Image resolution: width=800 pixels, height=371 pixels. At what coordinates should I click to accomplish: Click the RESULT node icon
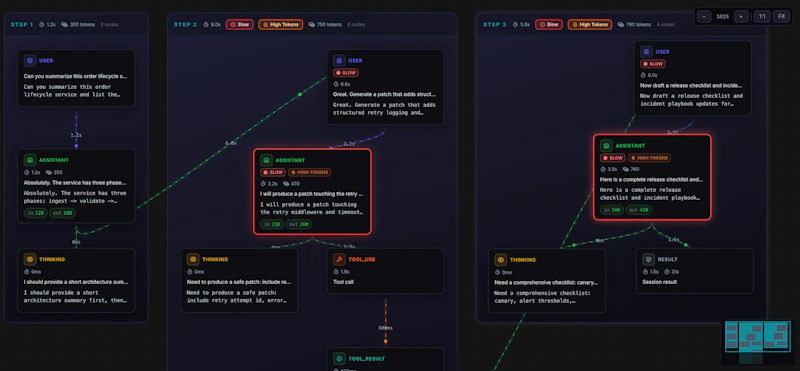pyautogui.click(x=648, y=259)
